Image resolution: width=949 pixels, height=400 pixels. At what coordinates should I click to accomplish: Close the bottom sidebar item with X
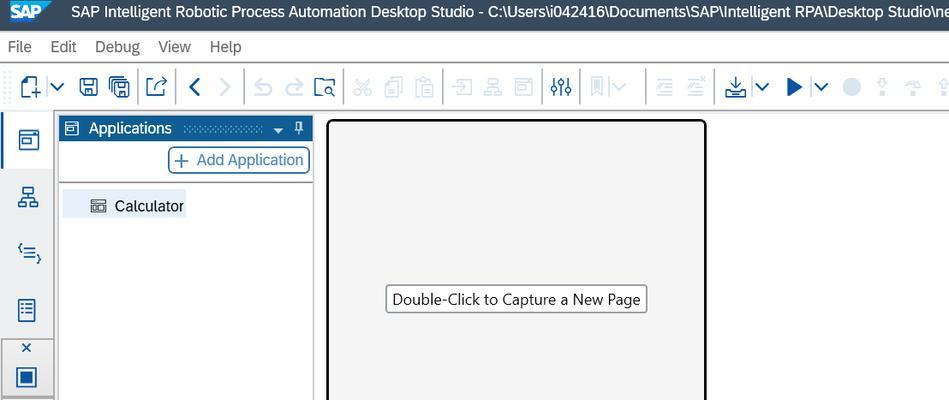pos(26,347)
